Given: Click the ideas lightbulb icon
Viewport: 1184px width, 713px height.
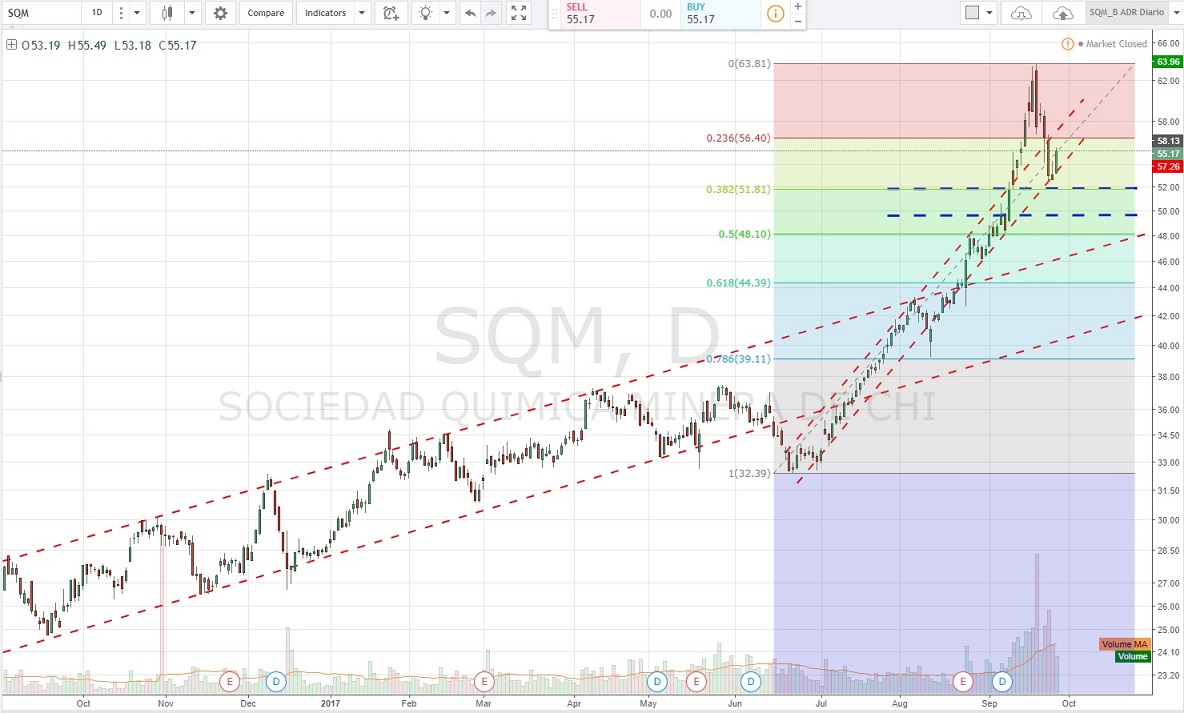Looking at the screenshot, I should click(x=426, y=13).
